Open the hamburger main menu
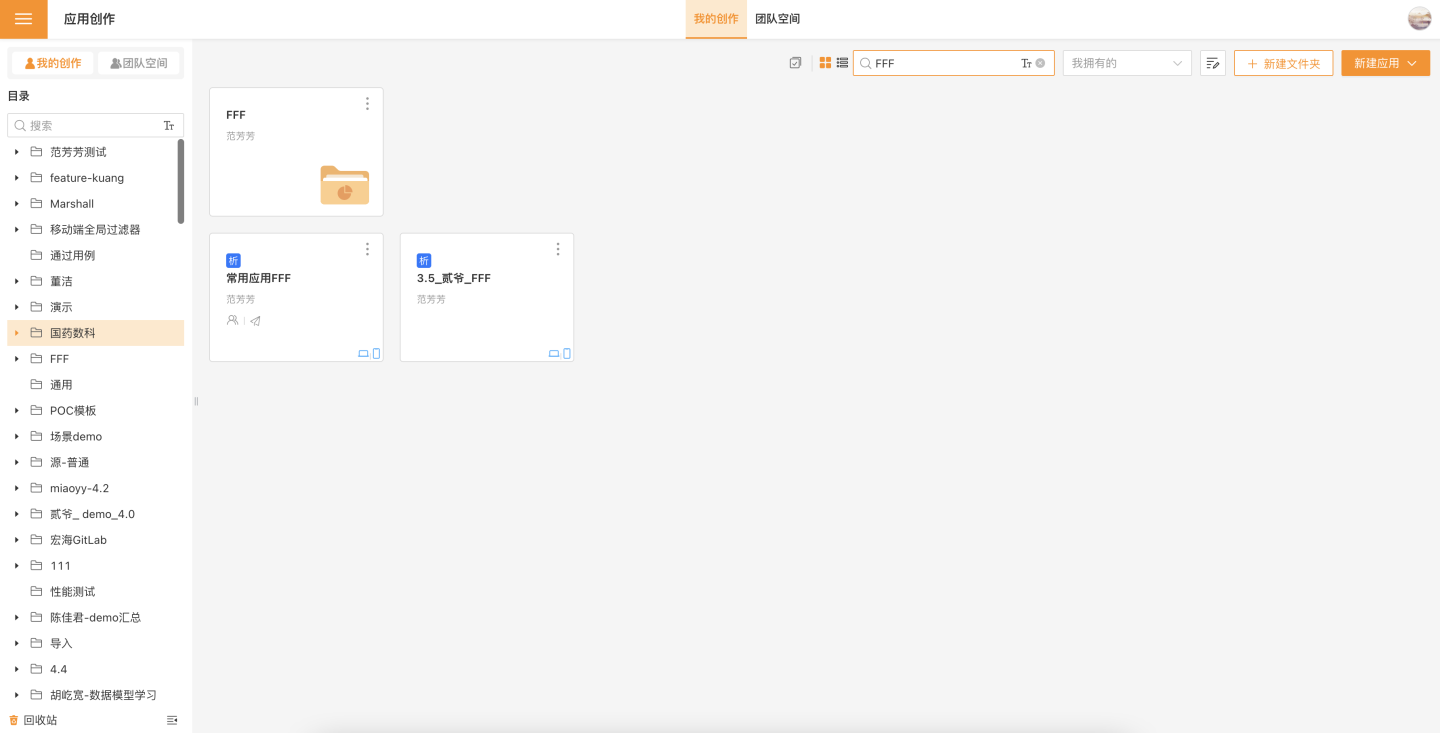1440x733 pixels. [x=23, y=19]
